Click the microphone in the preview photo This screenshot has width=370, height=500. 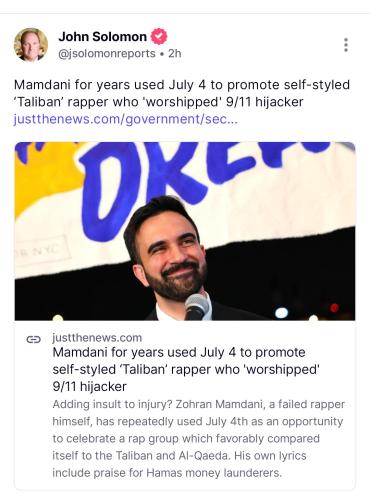pyautogui.click(x=197, y=306)
